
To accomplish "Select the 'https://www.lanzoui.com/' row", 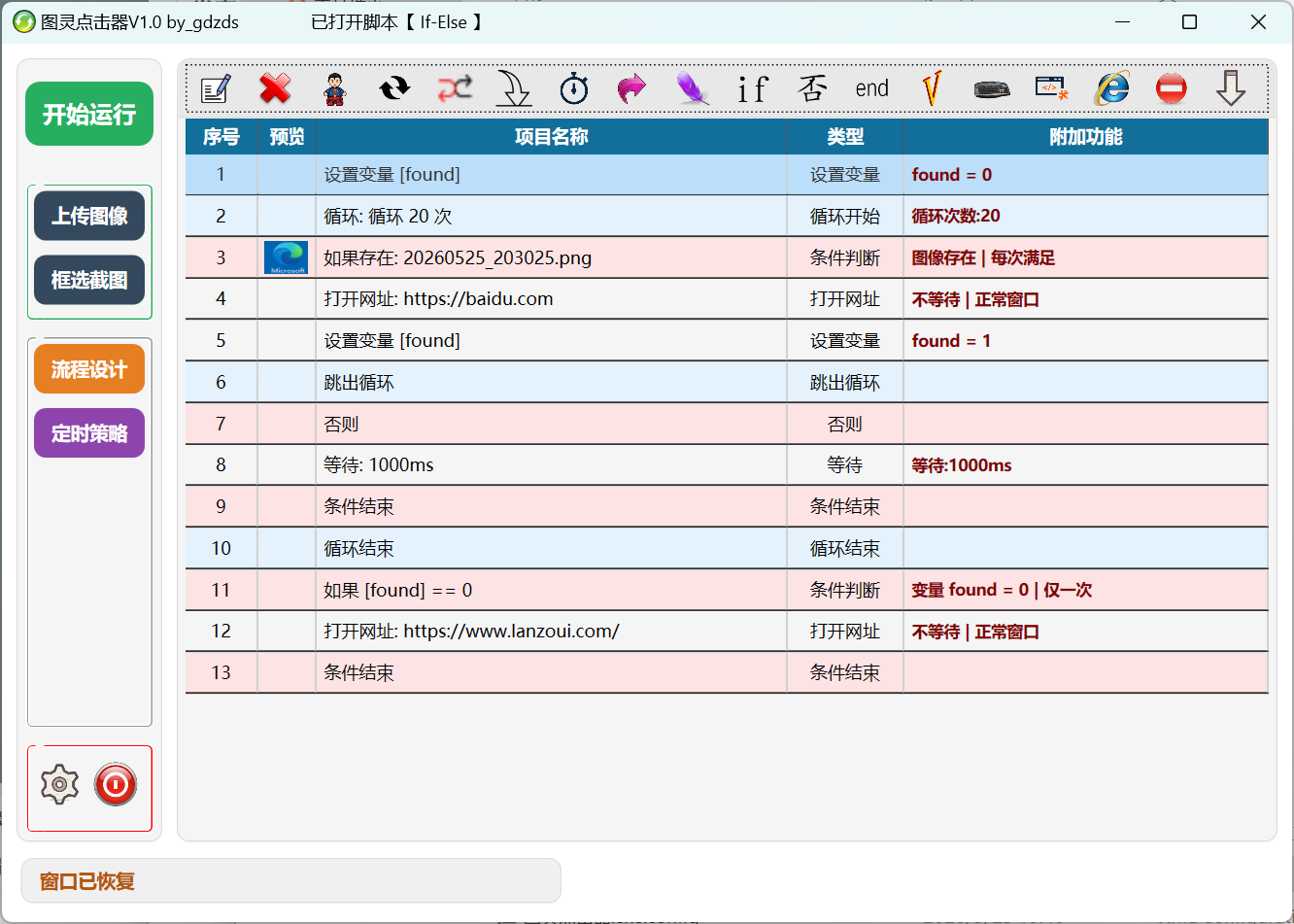I will 727,632.
